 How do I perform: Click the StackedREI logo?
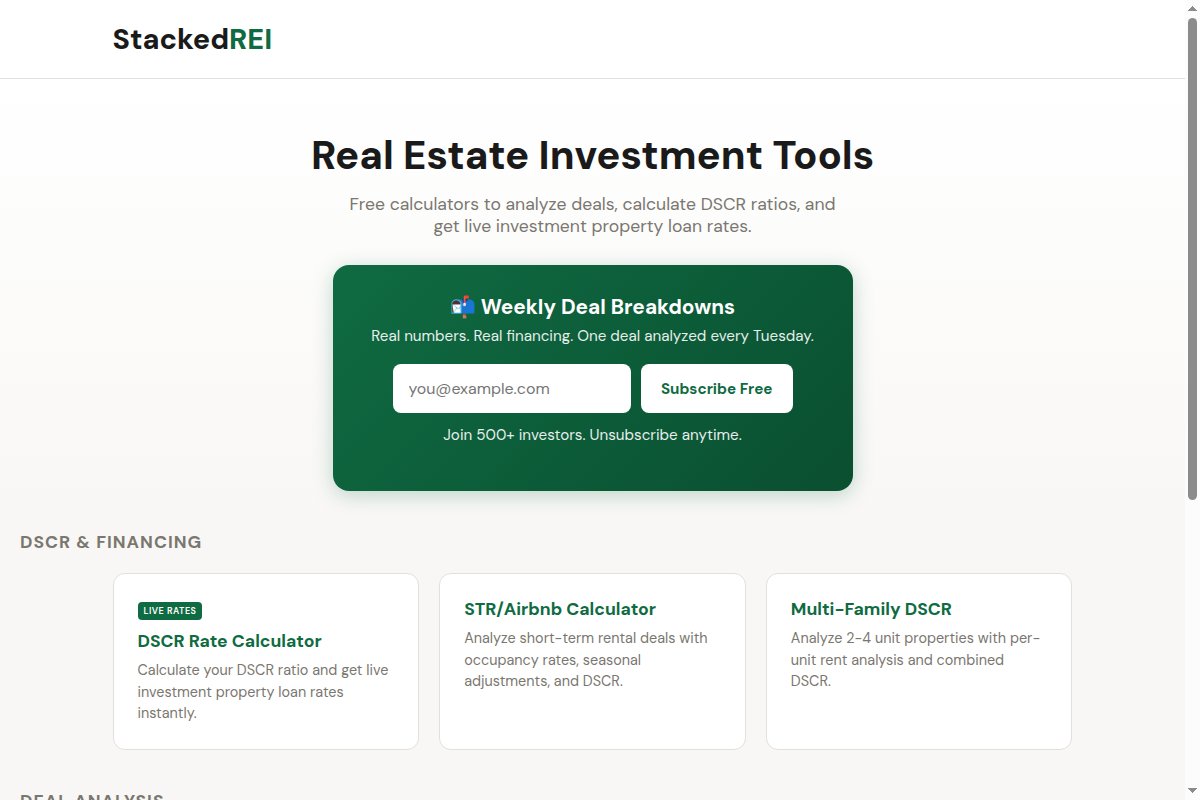pyautogui.click(x=192, y=39)
